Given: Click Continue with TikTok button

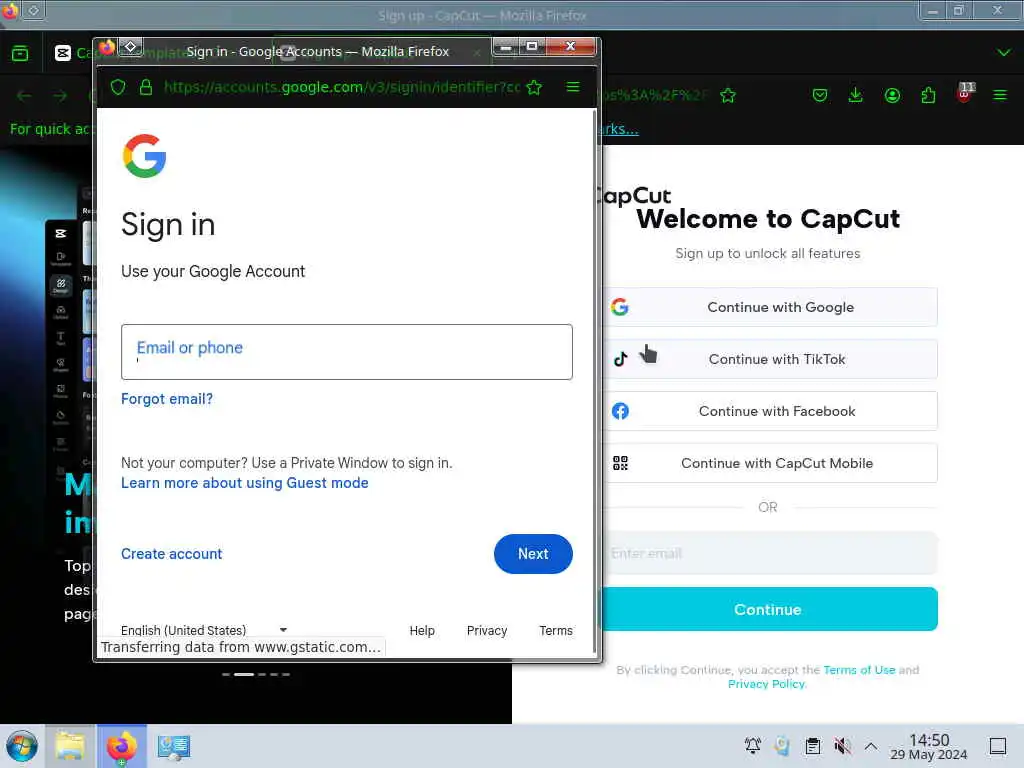Looking at the screenshot, I should [x=768, y=359].
